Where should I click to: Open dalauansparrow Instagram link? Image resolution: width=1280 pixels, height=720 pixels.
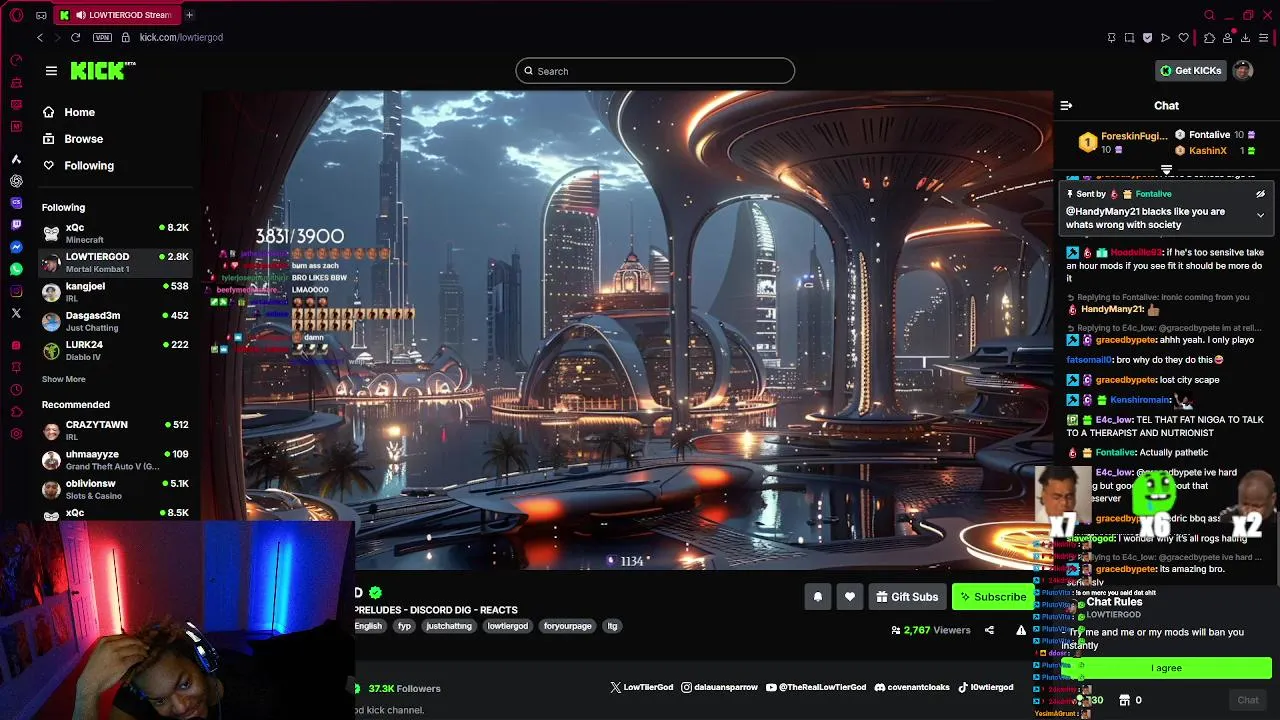720,688
